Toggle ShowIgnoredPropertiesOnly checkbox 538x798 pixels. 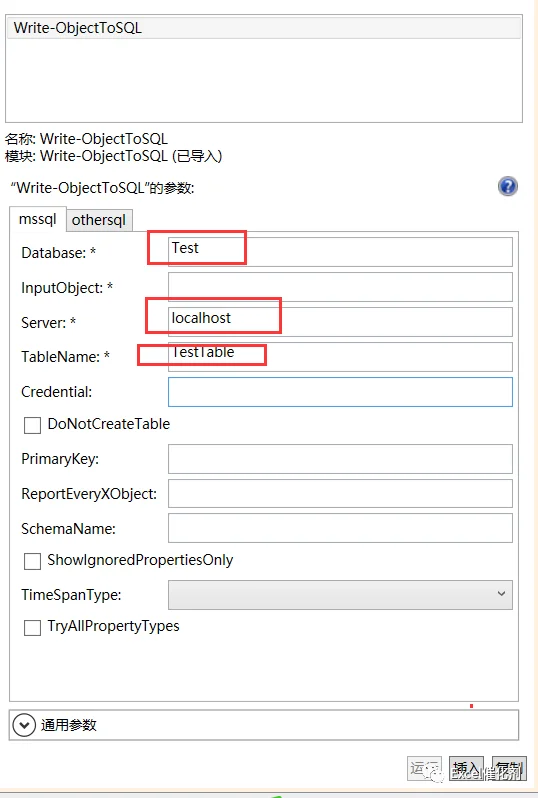pos(33,561)
